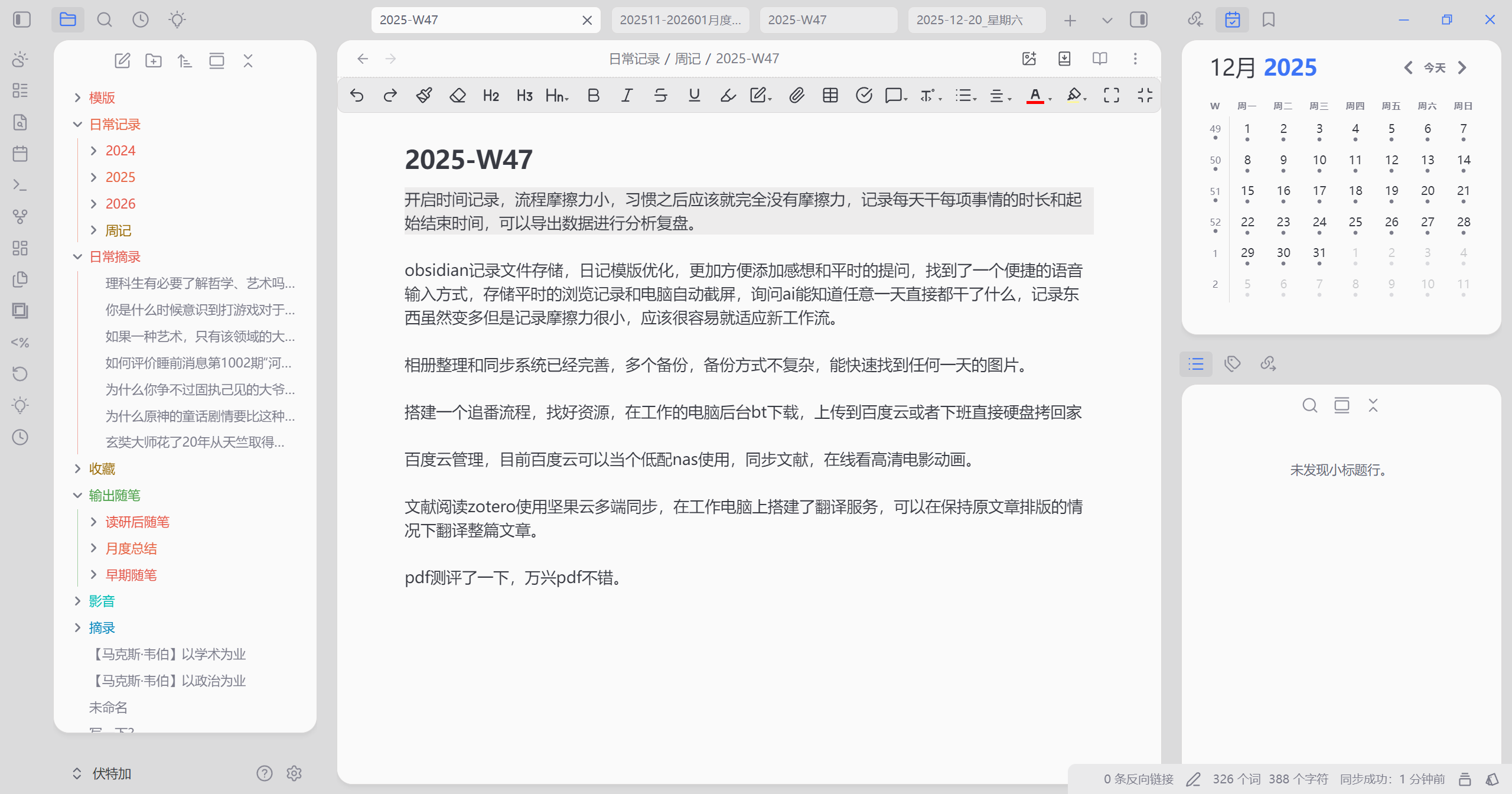Click the red font color swatch button
Image resolution: width=1512 pixels, height=794 pixels.
[x=1035, y=95]
